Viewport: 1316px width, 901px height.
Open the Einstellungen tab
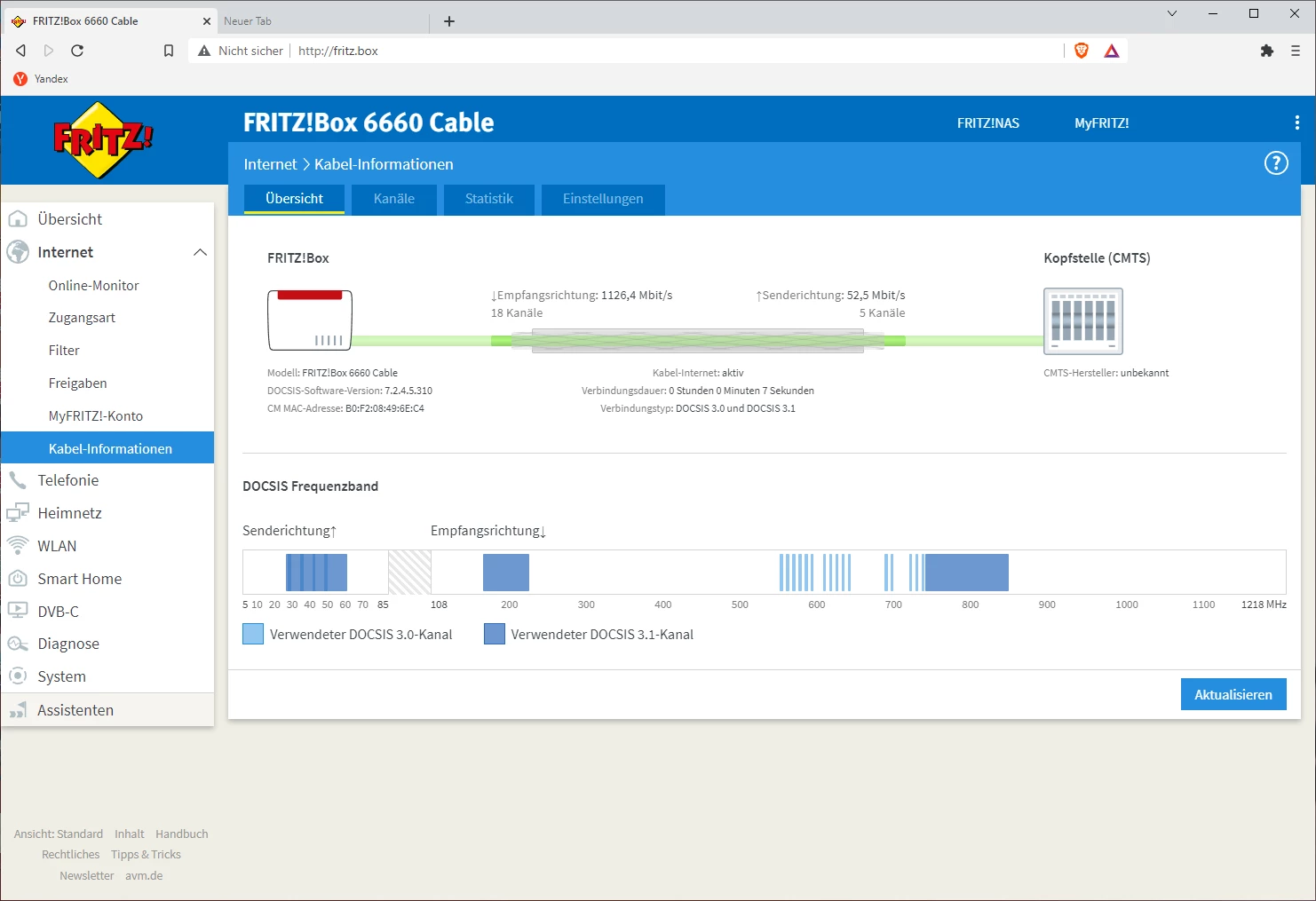point(603,199)
